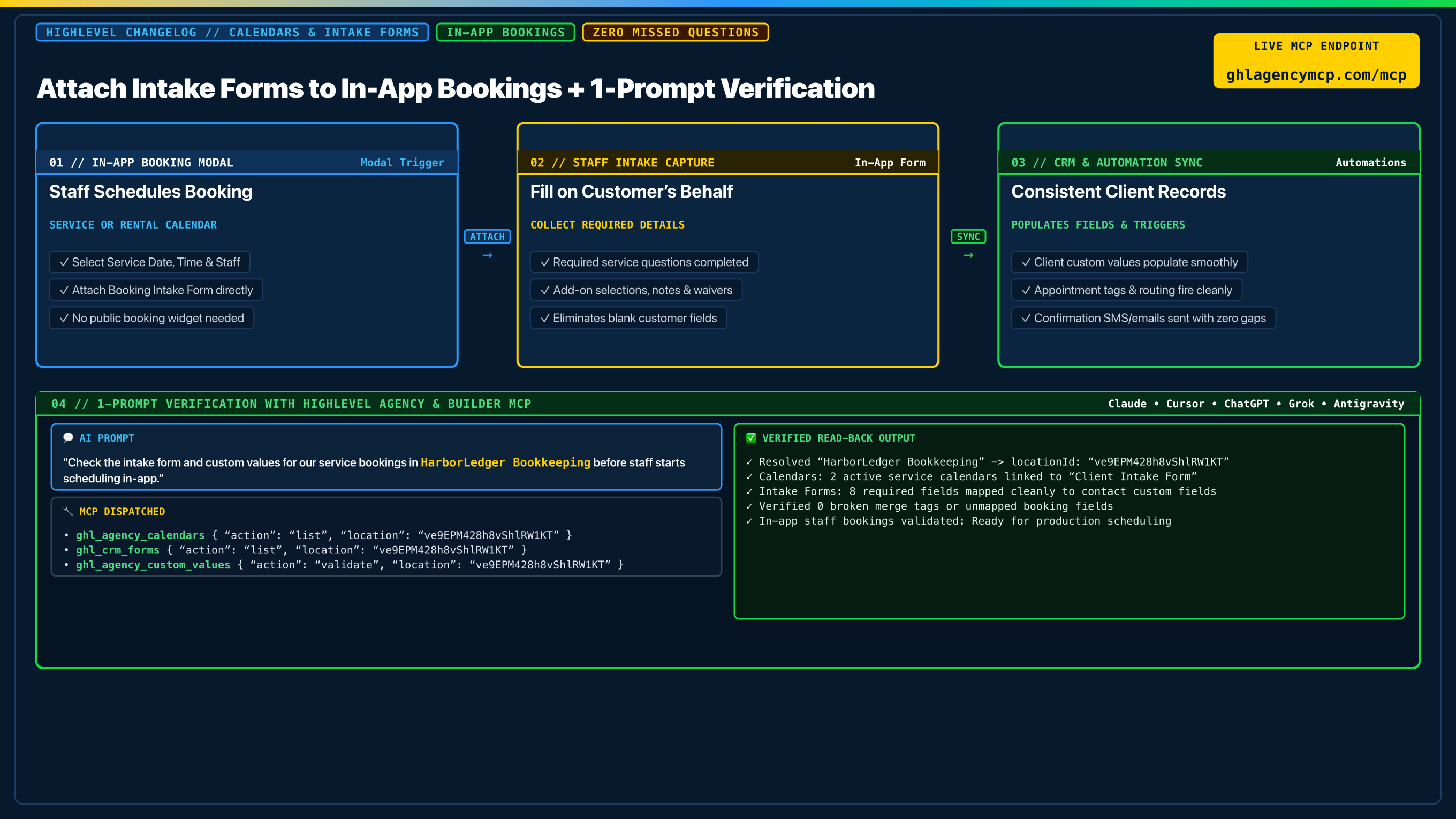Click 'Client custom values populate smoothly' chip
Image resolution: width=1456 pixels, height=819 pixels.
pos(1129,262)
